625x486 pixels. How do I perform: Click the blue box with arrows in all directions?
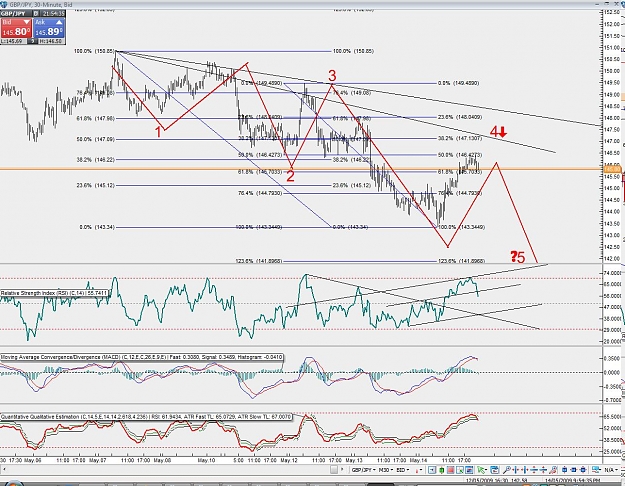tap(583, 470)
